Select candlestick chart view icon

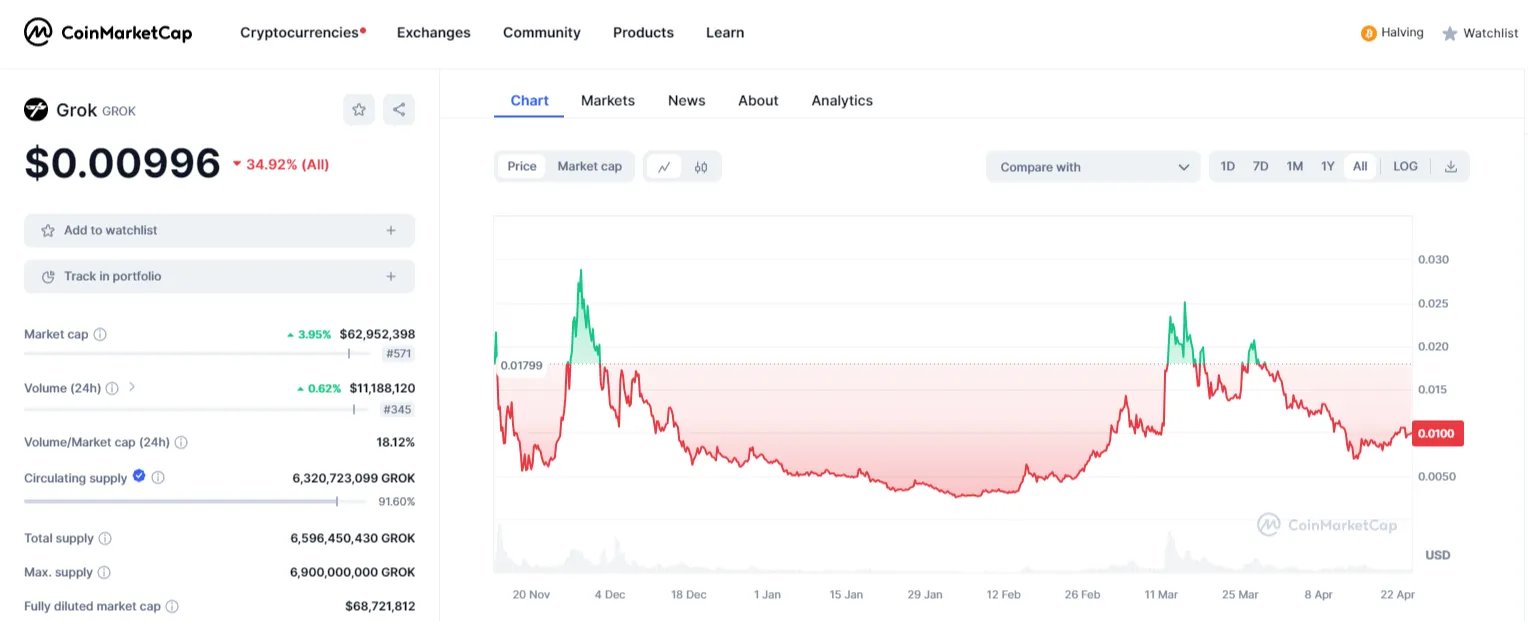click(x=701, y=167)
